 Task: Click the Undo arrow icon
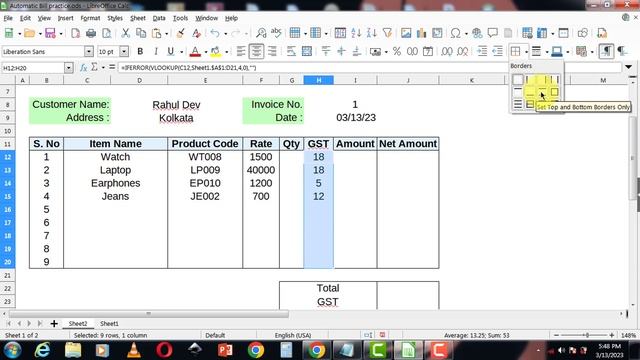(215, 33)
